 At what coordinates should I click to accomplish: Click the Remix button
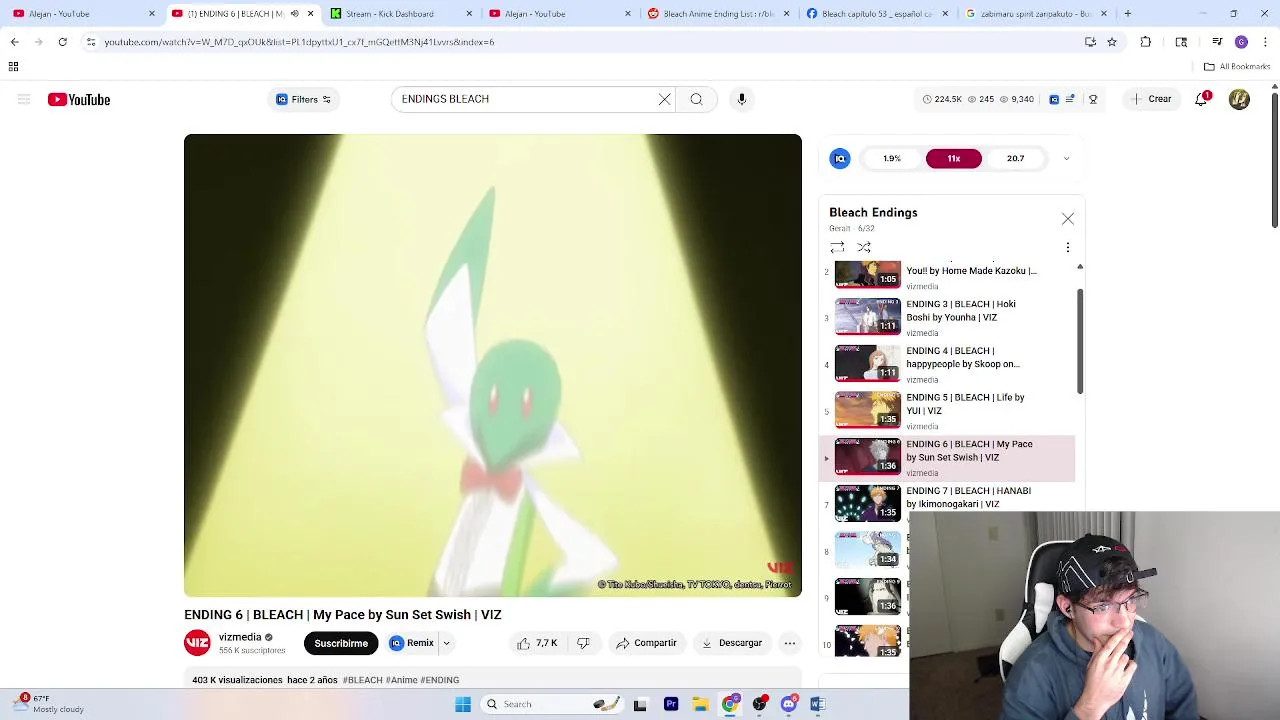(x=413, y=643)
